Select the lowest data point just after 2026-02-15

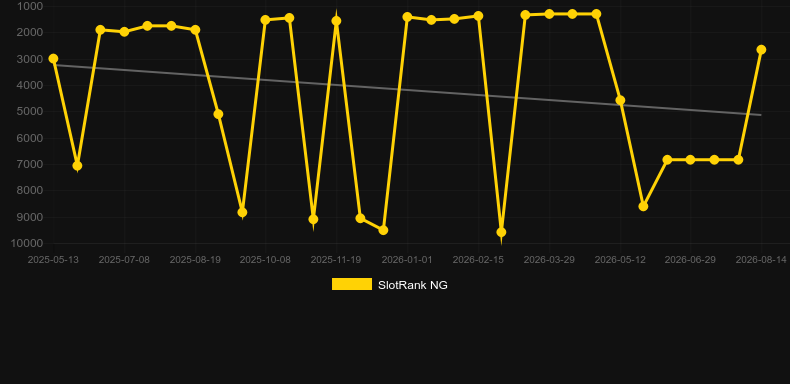[501, 232]
